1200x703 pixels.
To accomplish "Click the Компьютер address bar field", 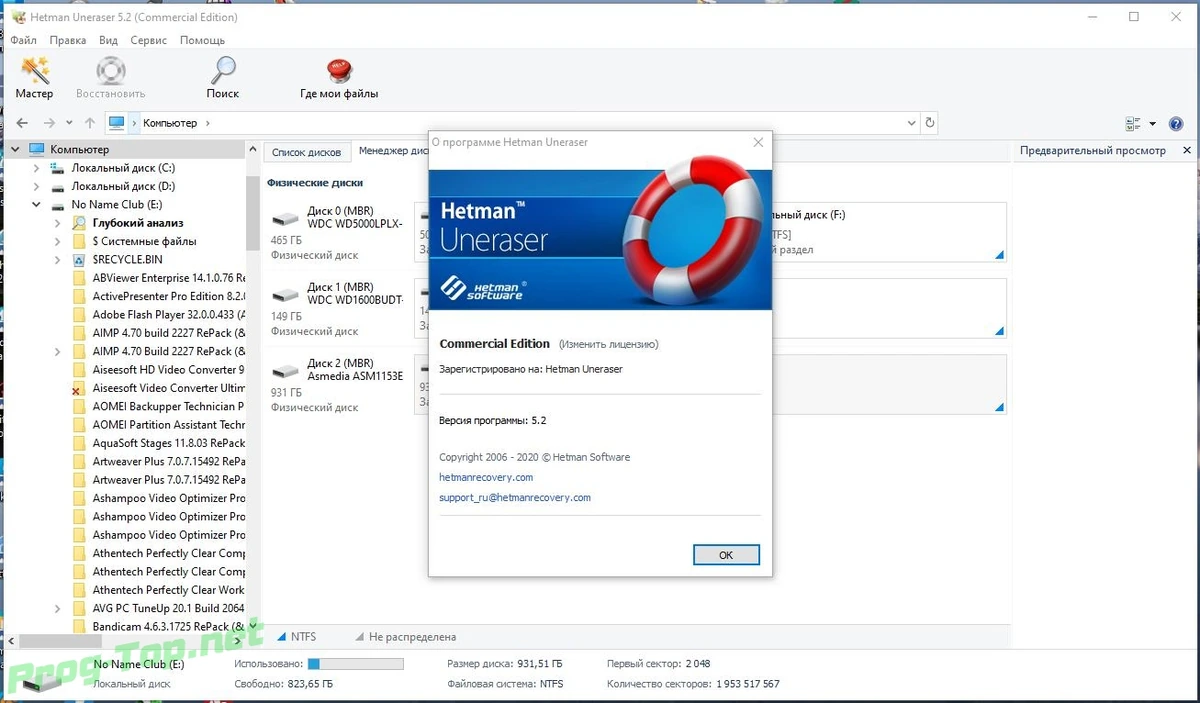I will click(511, 123).
